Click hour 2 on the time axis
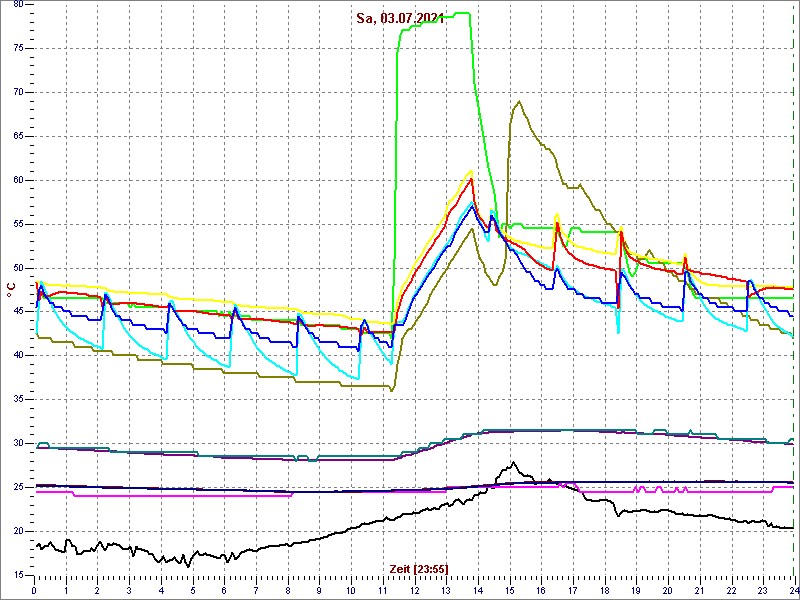Screen dimensions: 800x600 (97, 591)
